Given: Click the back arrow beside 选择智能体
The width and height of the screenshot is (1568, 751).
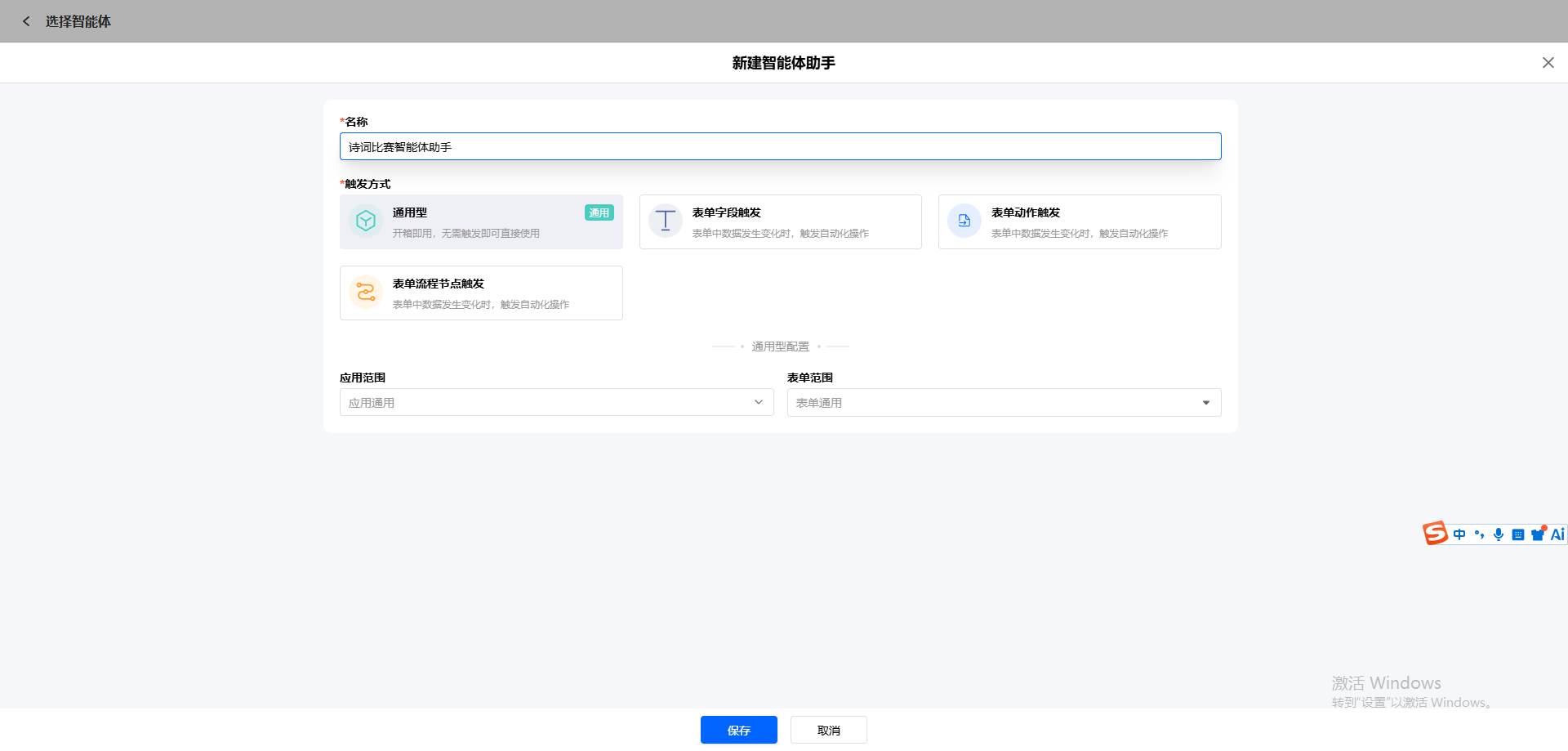Looking at the screenshot, I should (26, 21).
